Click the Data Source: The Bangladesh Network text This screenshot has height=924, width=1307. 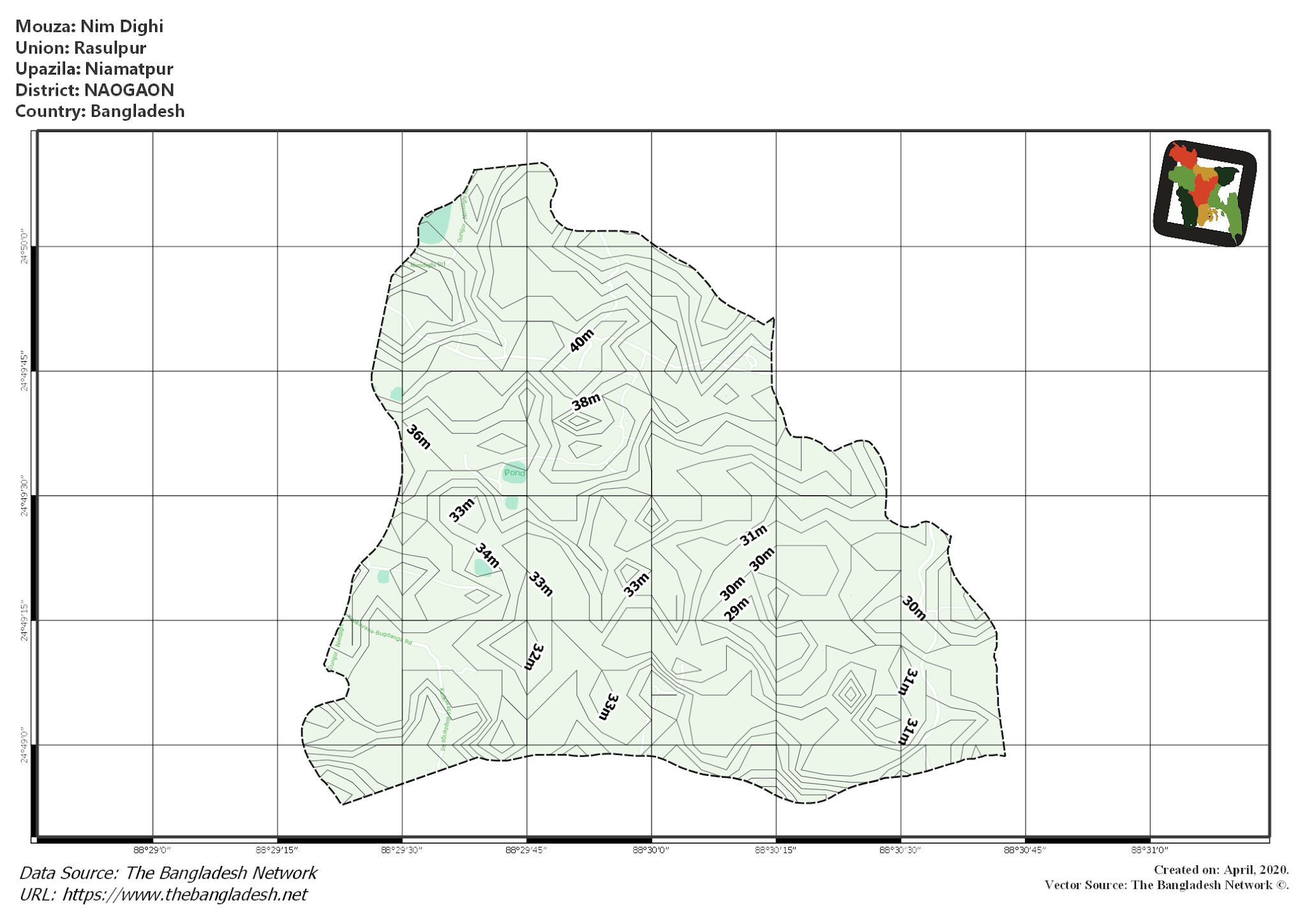click(168, 872)
